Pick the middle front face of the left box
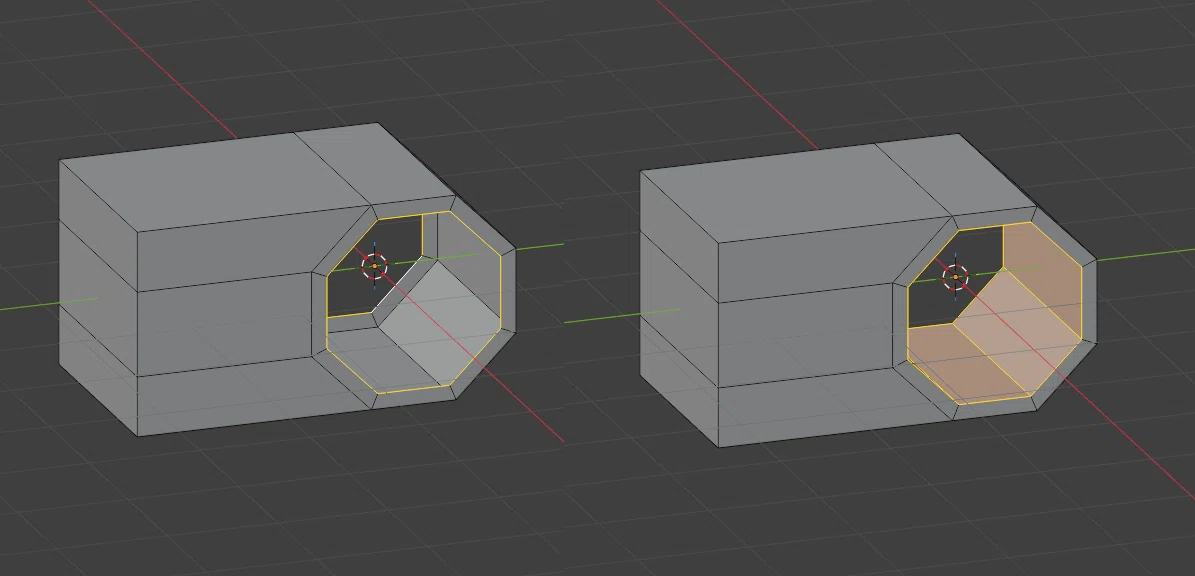 click(226, 324)
